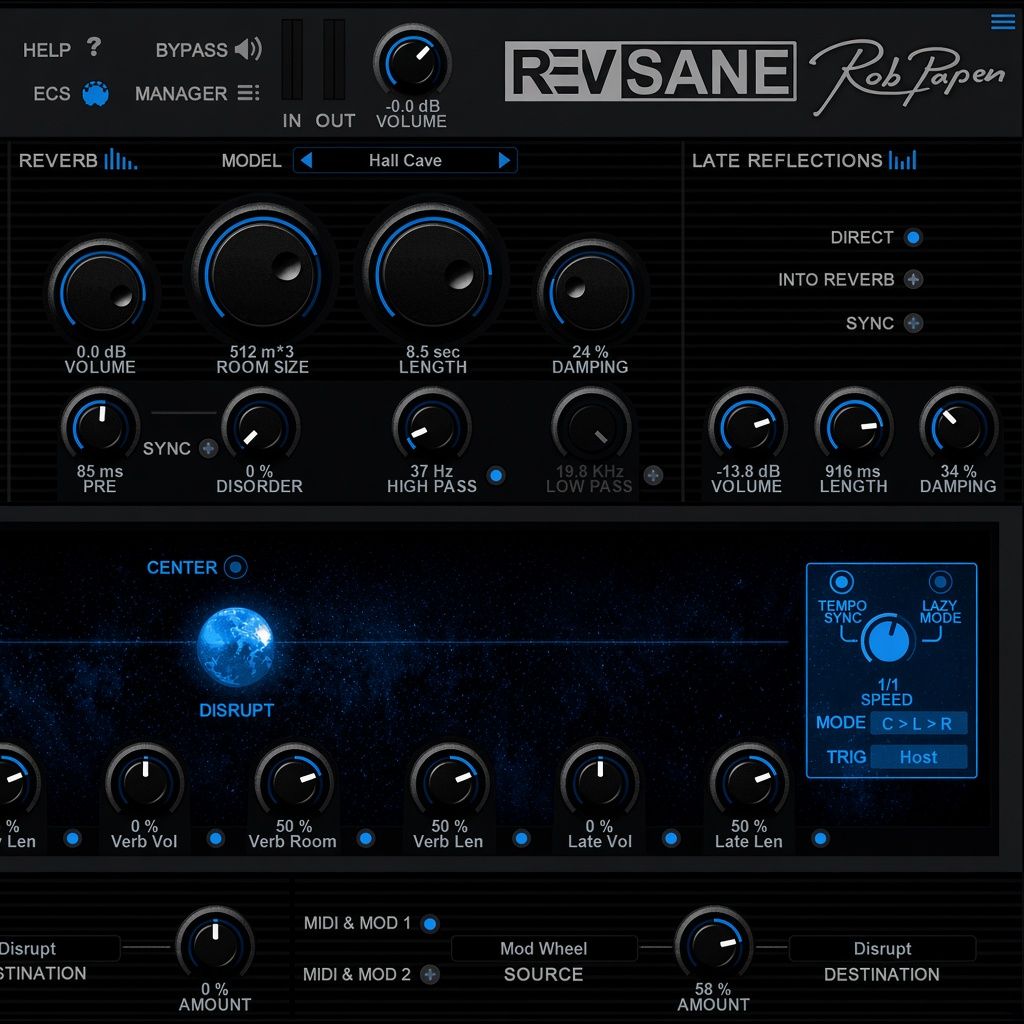Screen dimensions: 1024x1024
Task: Enable Lazy Mode toggle
Action: click(x=940, y=581)
